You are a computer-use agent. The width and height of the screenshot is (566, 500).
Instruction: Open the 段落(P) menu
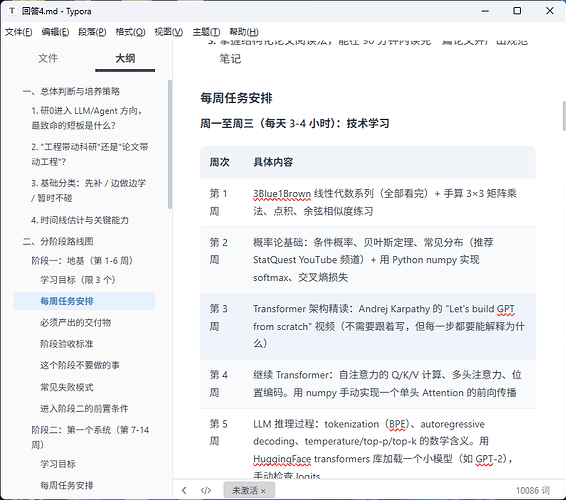tap(92, 32)
